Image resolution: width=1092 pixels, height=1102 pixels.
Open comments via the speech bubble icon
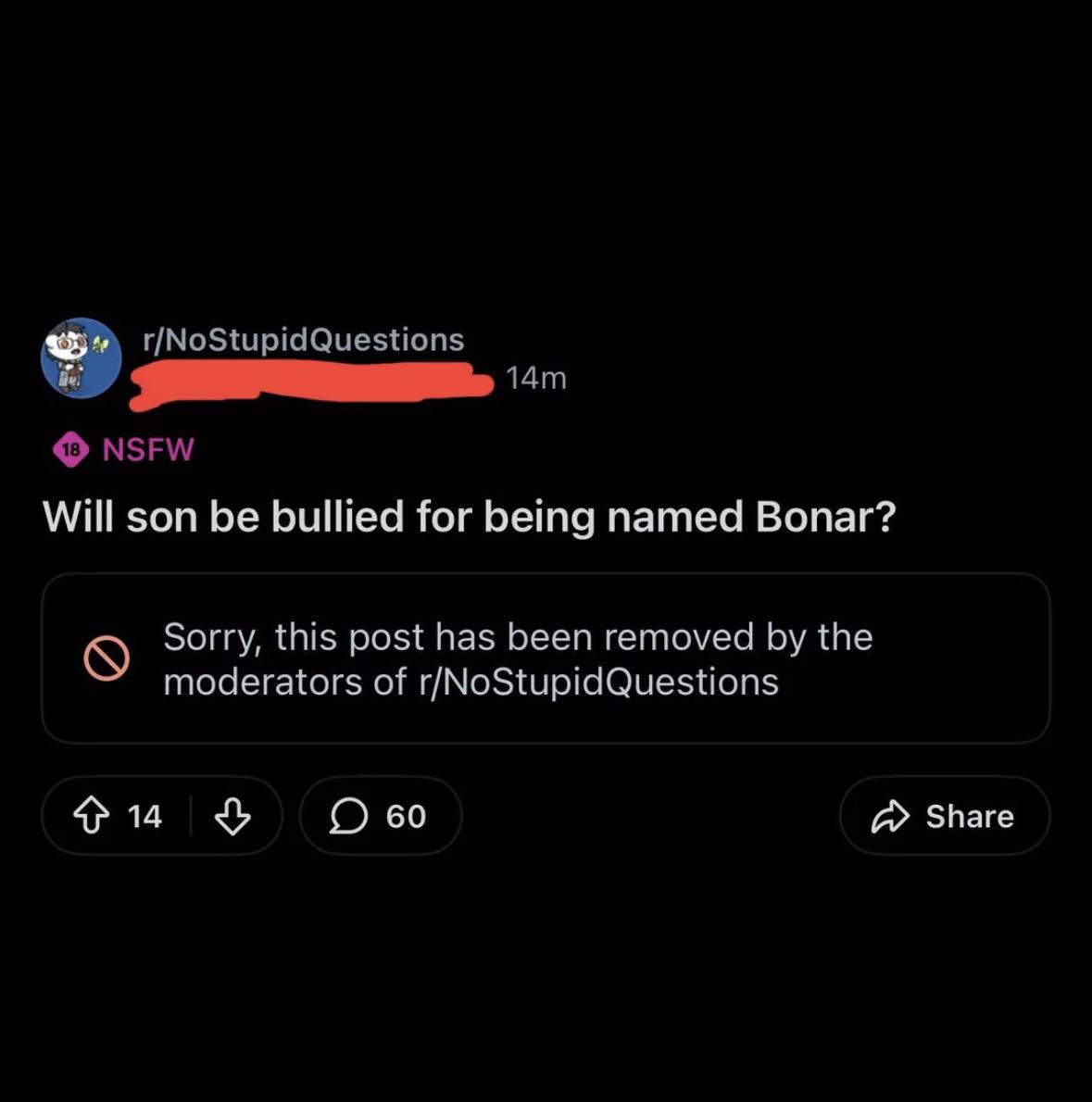(x=348, y=816)
